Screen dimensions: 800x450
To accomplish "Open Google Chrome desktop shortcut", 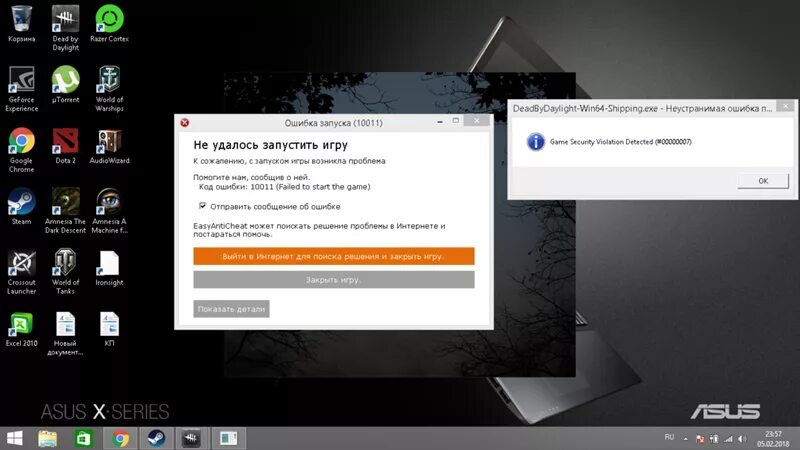I will coord(21,149).
